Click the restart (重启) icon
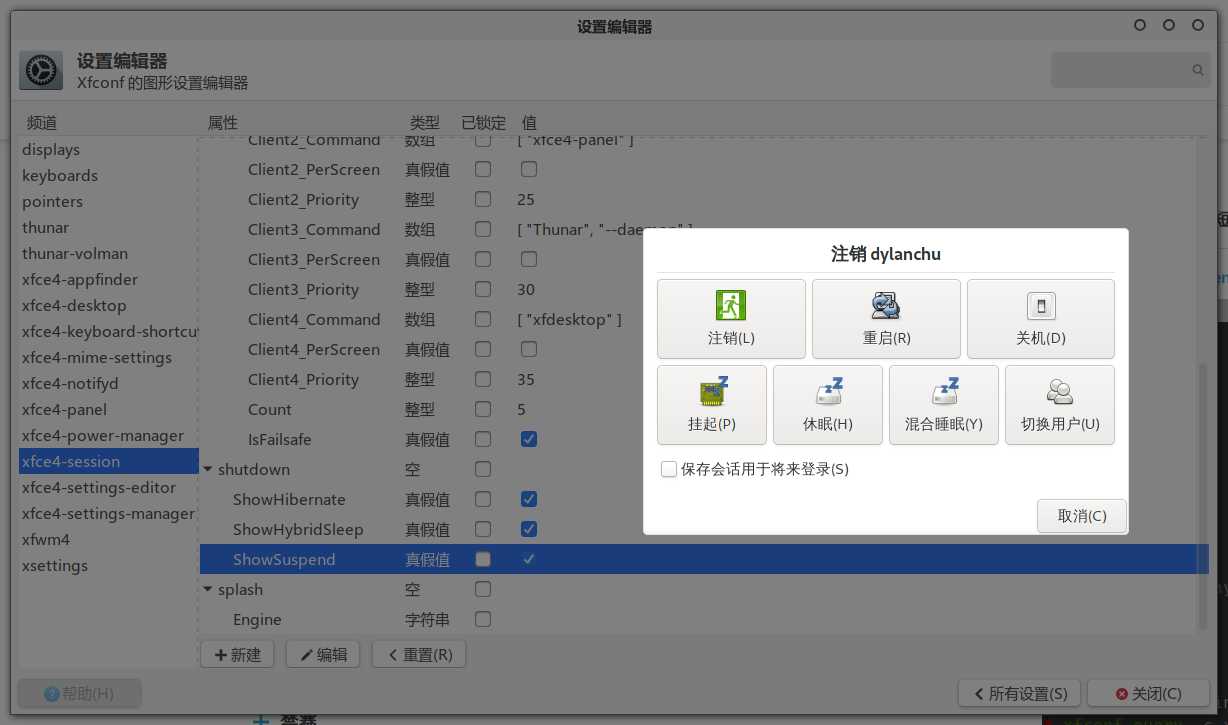1228x725 pixels. [886, 305]
